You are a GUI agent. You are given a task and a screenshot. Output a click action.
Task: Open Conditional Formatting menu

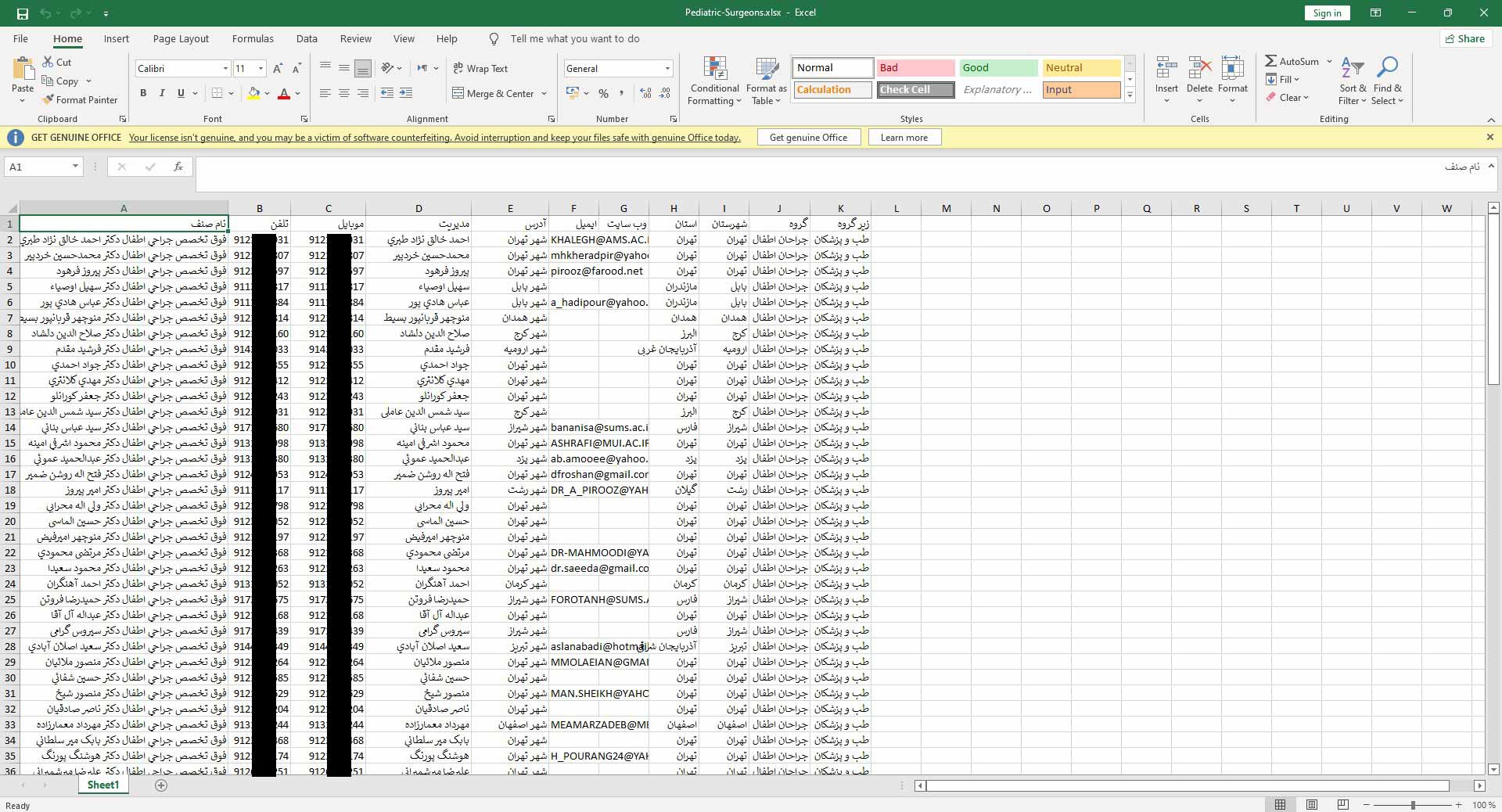point(714,81)
